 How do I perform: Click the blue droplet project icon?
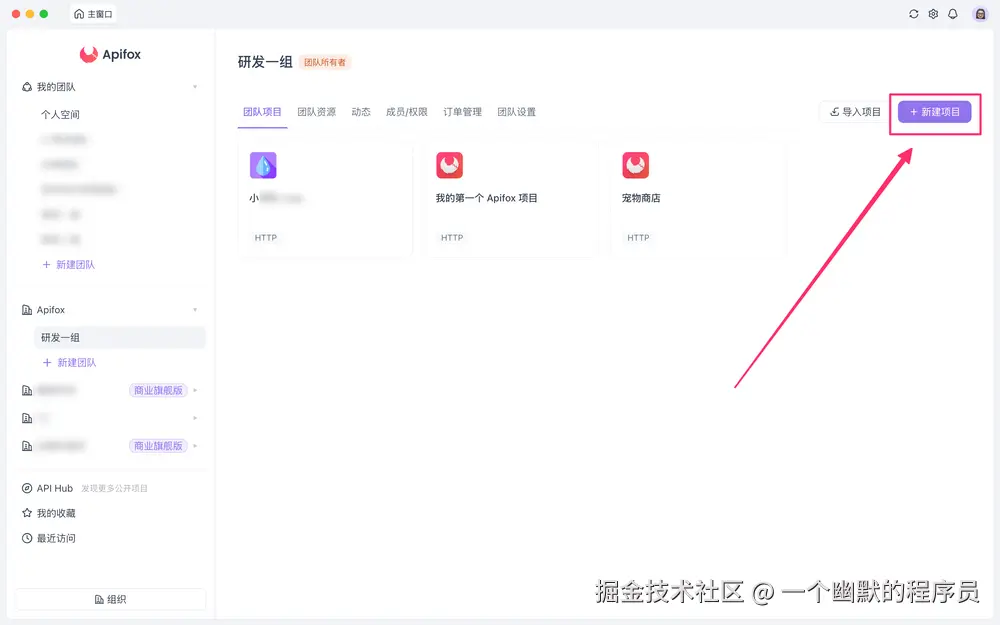[x=263, y=165]
